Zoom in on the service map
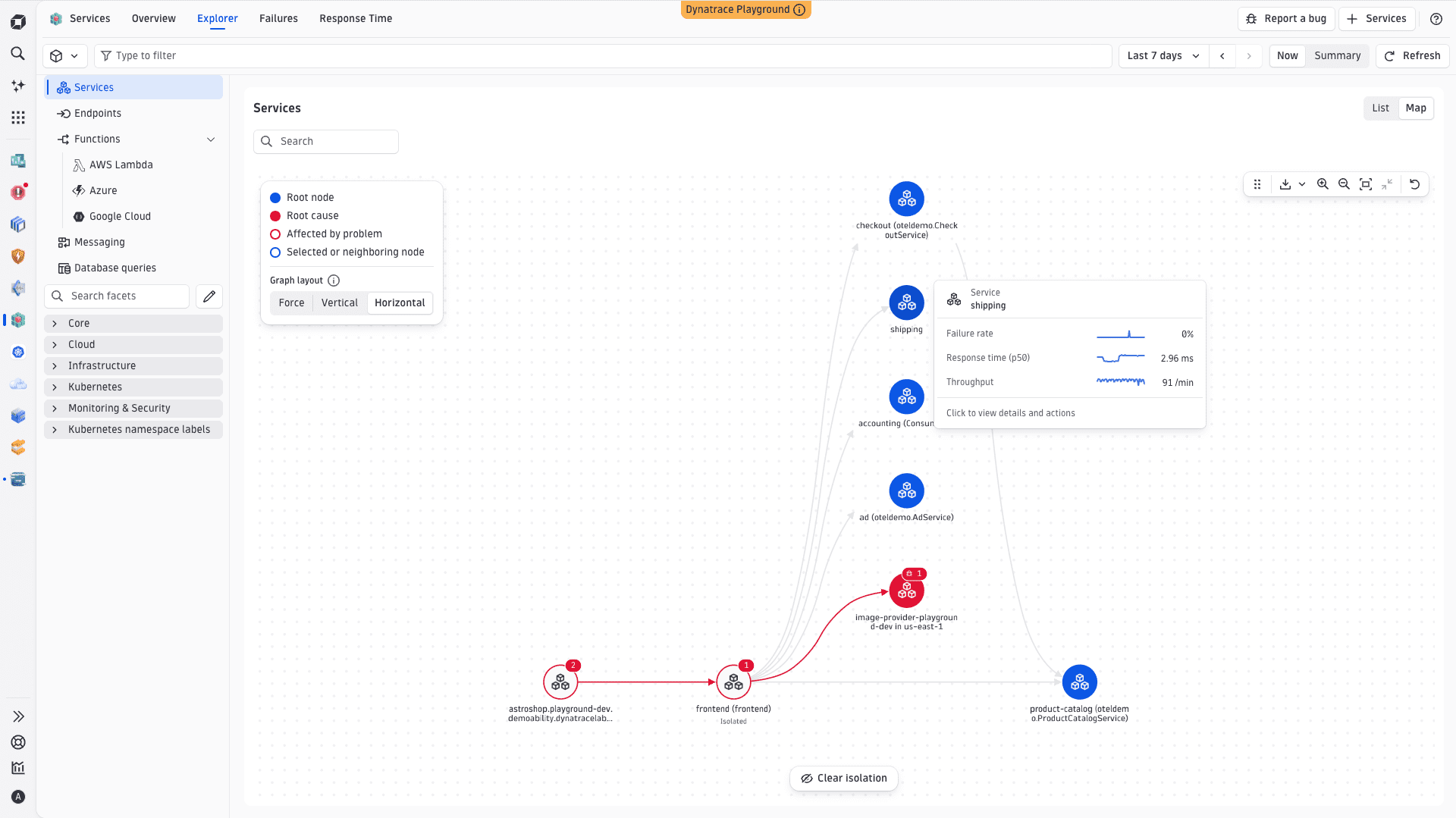This screenshot has width=1456, height=818. point(1323,184)
